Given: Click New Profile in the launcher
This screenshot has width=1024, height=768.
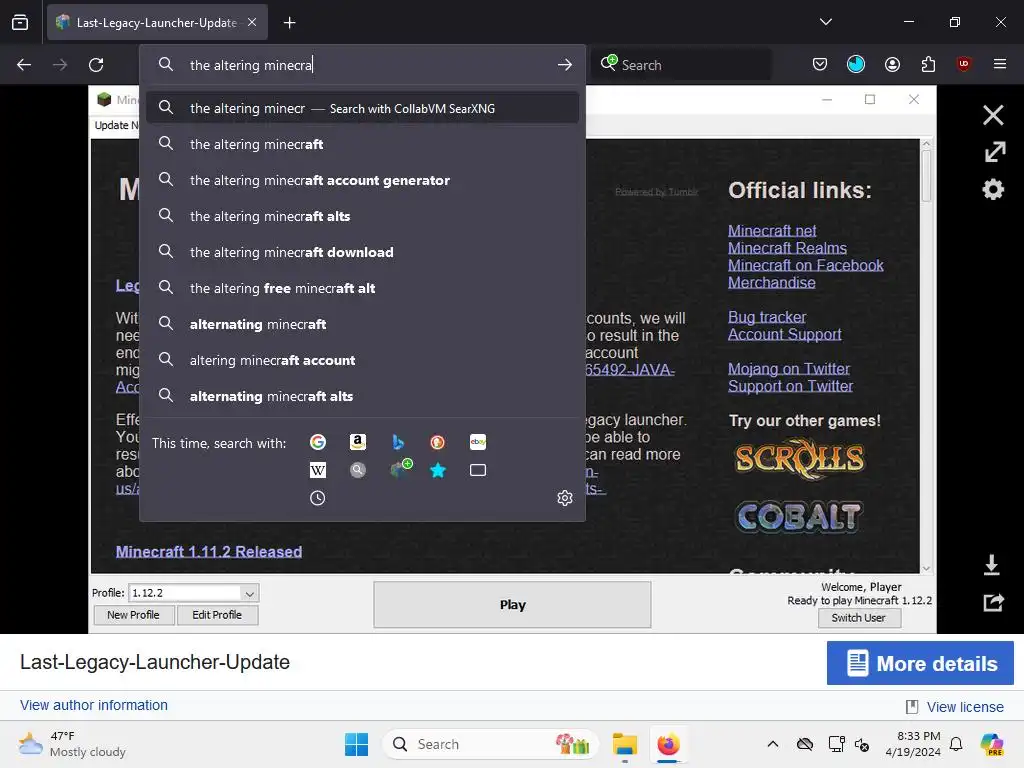Looking at the screenshot, I should click(133, 615).
